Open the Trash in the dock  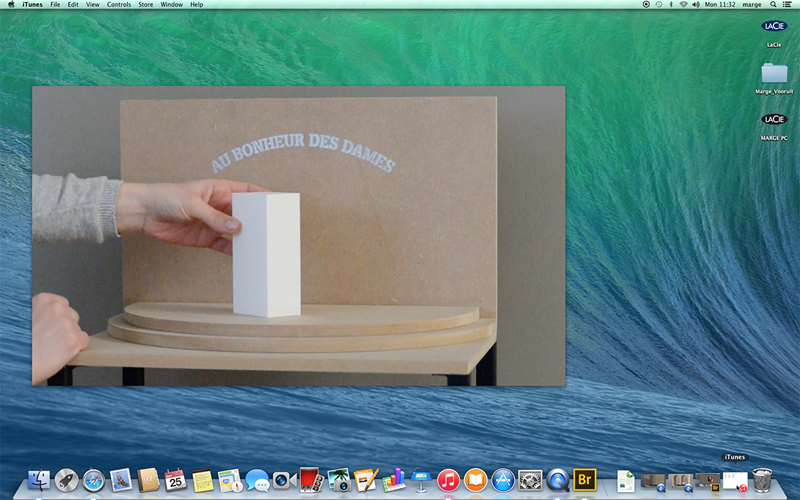point(763,480)
